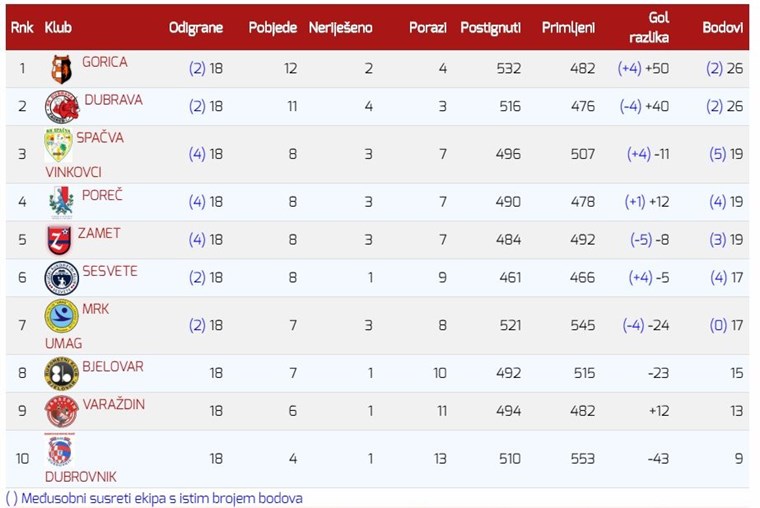Click the Postignuti column header
The height and width of the screenshot is (508, 760).
(490, 28)
